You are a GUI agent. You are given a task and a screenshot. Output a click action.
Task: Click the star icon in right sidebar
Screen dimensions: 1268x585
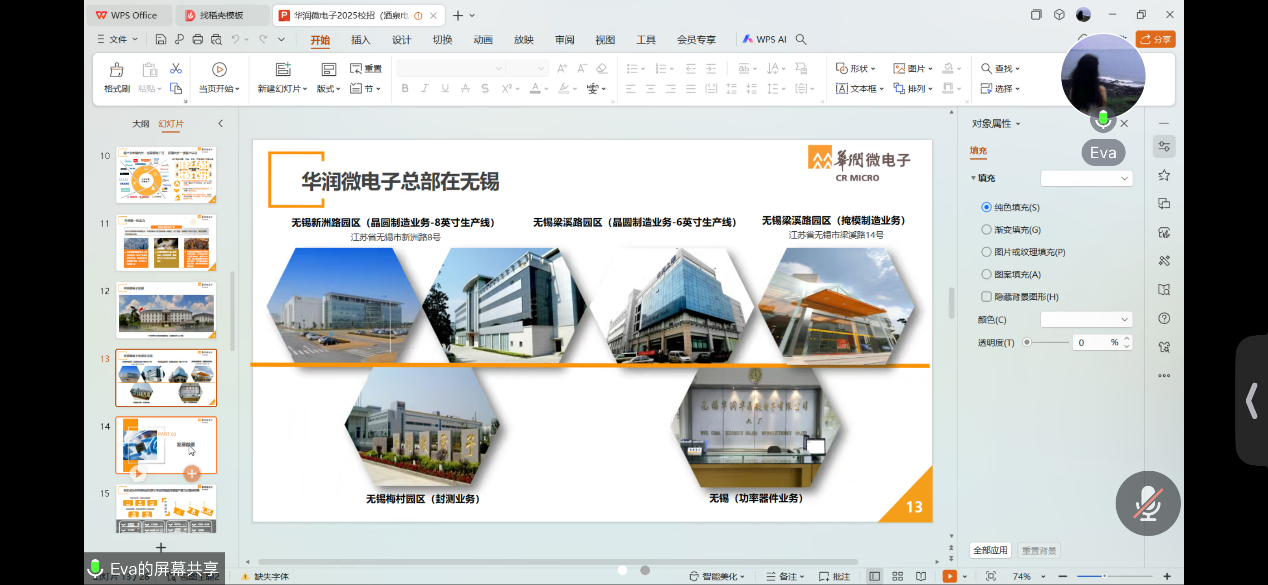pyautogui.click(x=1164, y=175)
